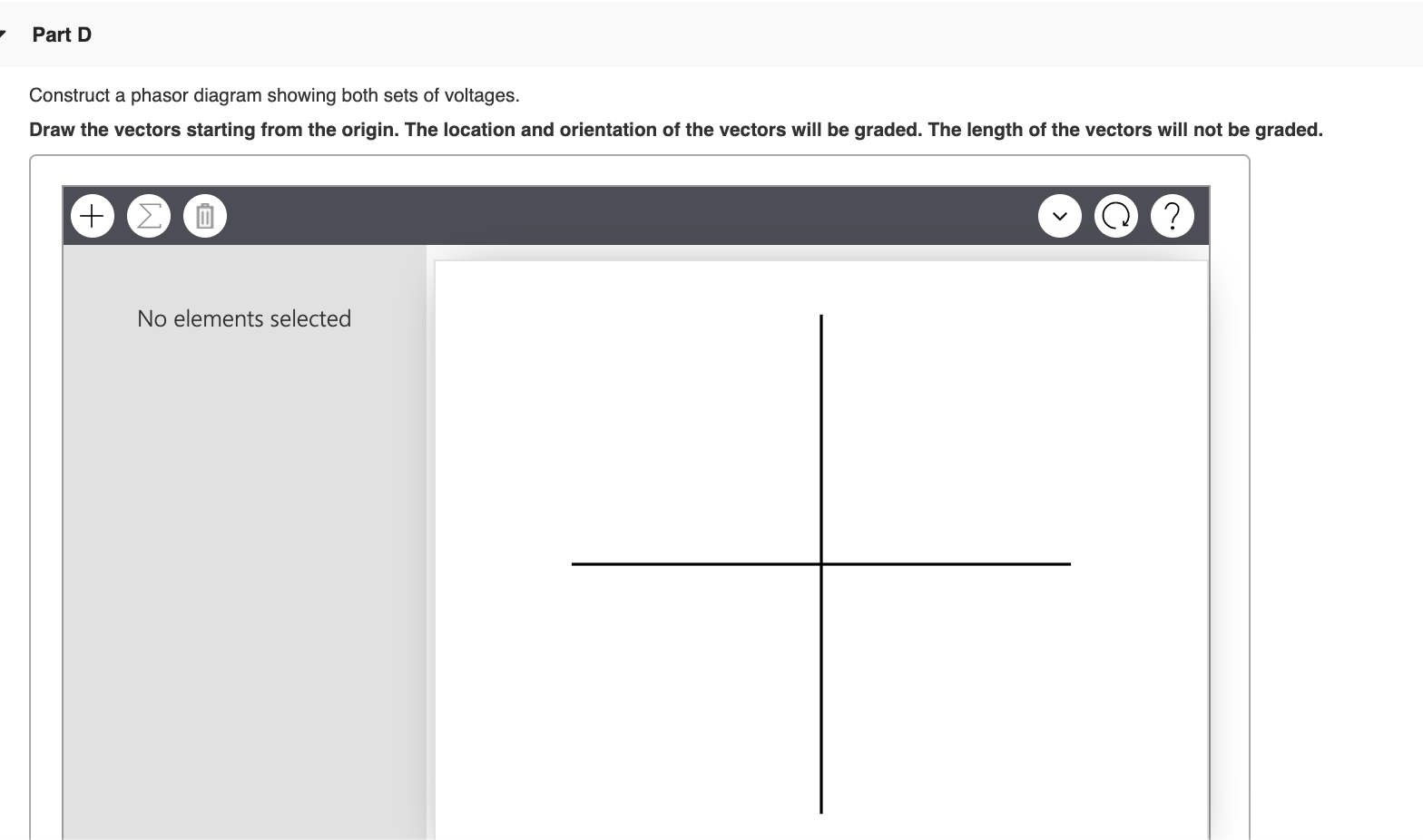This screenshot has height=840, width=1423.
Task: Click the question mark for drawing instructions
Action: [1172, 216]
